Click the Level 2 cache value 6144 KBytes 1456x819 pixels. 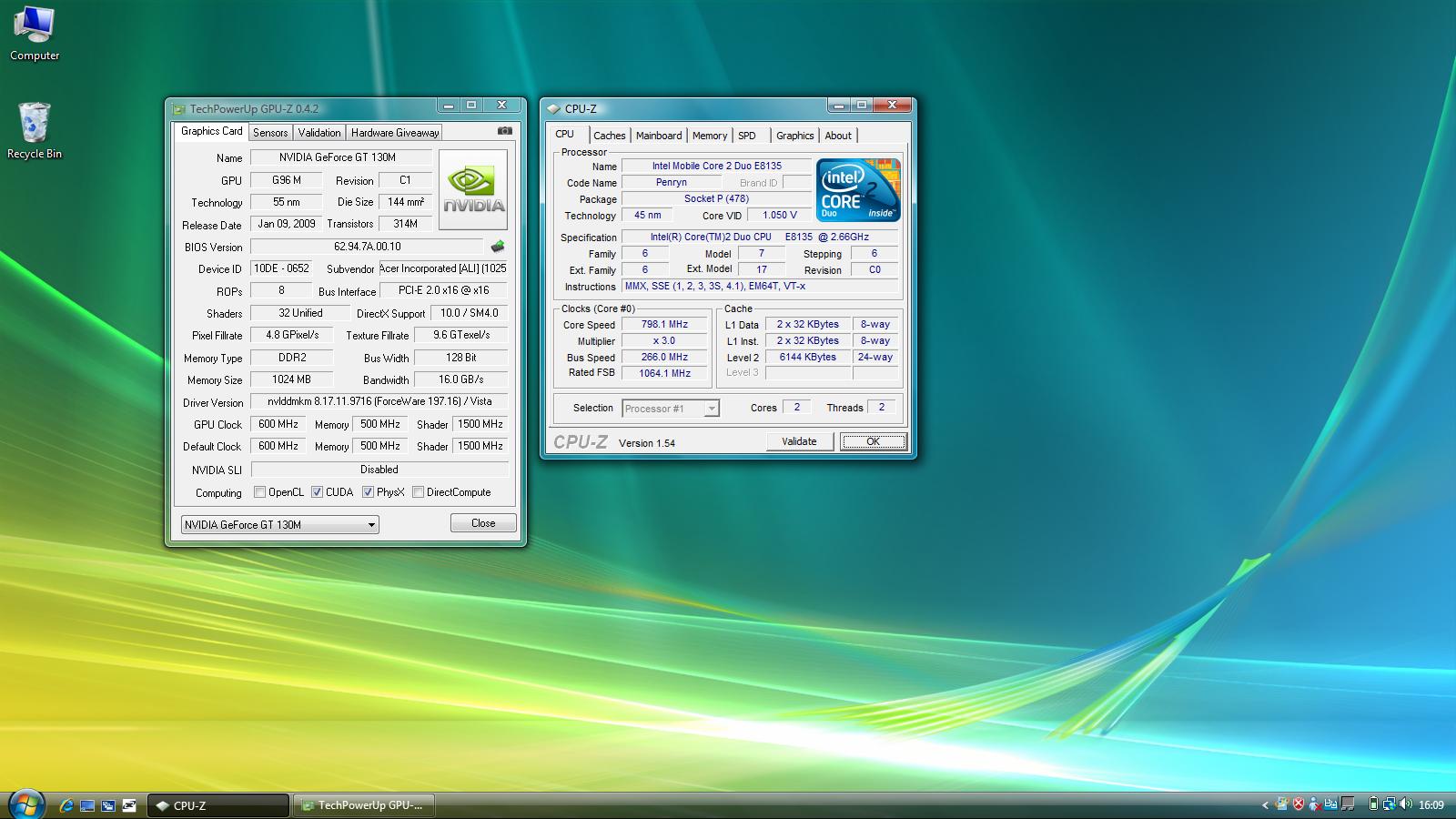pyautogui.click(x=808, y=357)
